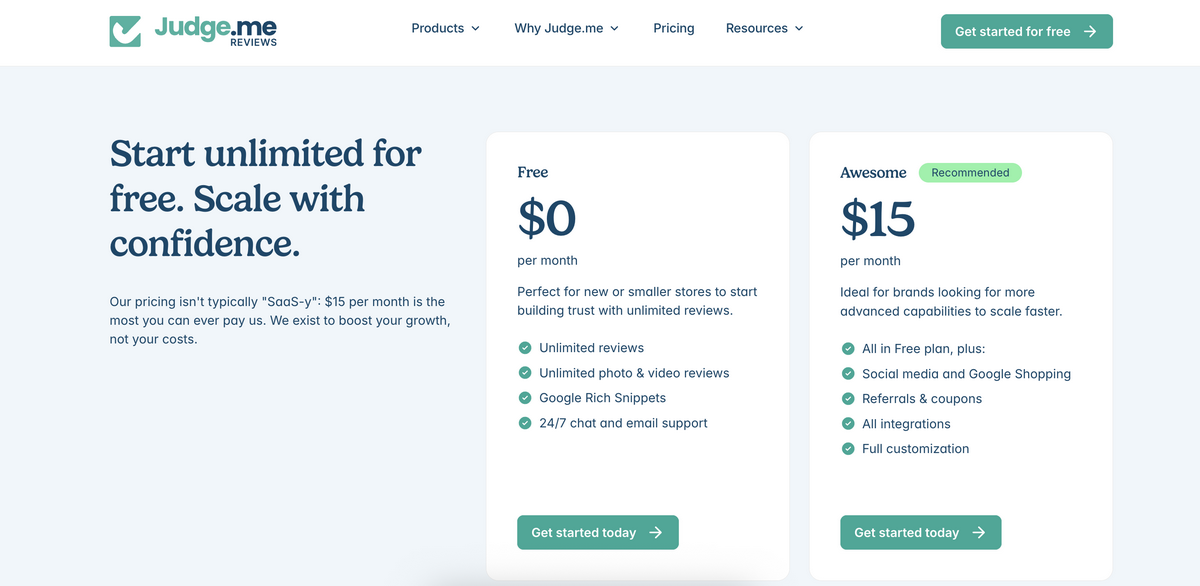Click the checkmark beside Unlimited photo & video reviews

point(525,372)
